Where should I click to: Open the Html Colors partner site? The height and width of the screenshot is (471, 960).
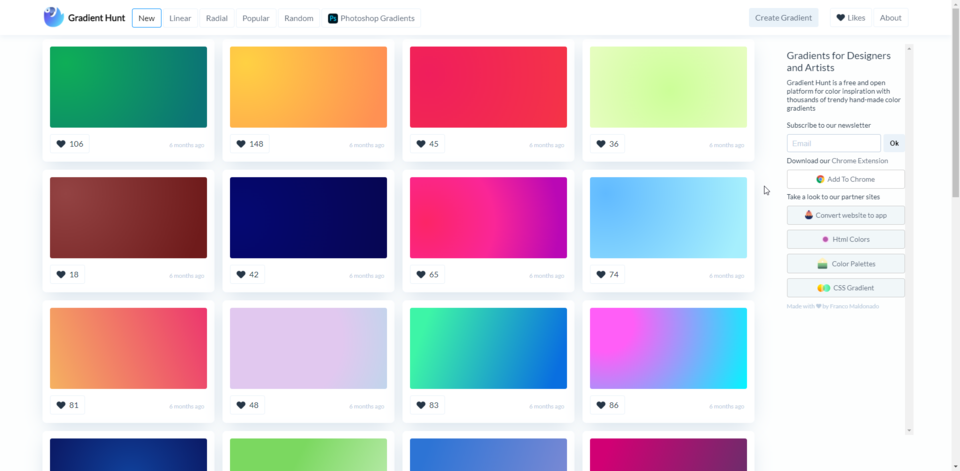click(846, 239)
